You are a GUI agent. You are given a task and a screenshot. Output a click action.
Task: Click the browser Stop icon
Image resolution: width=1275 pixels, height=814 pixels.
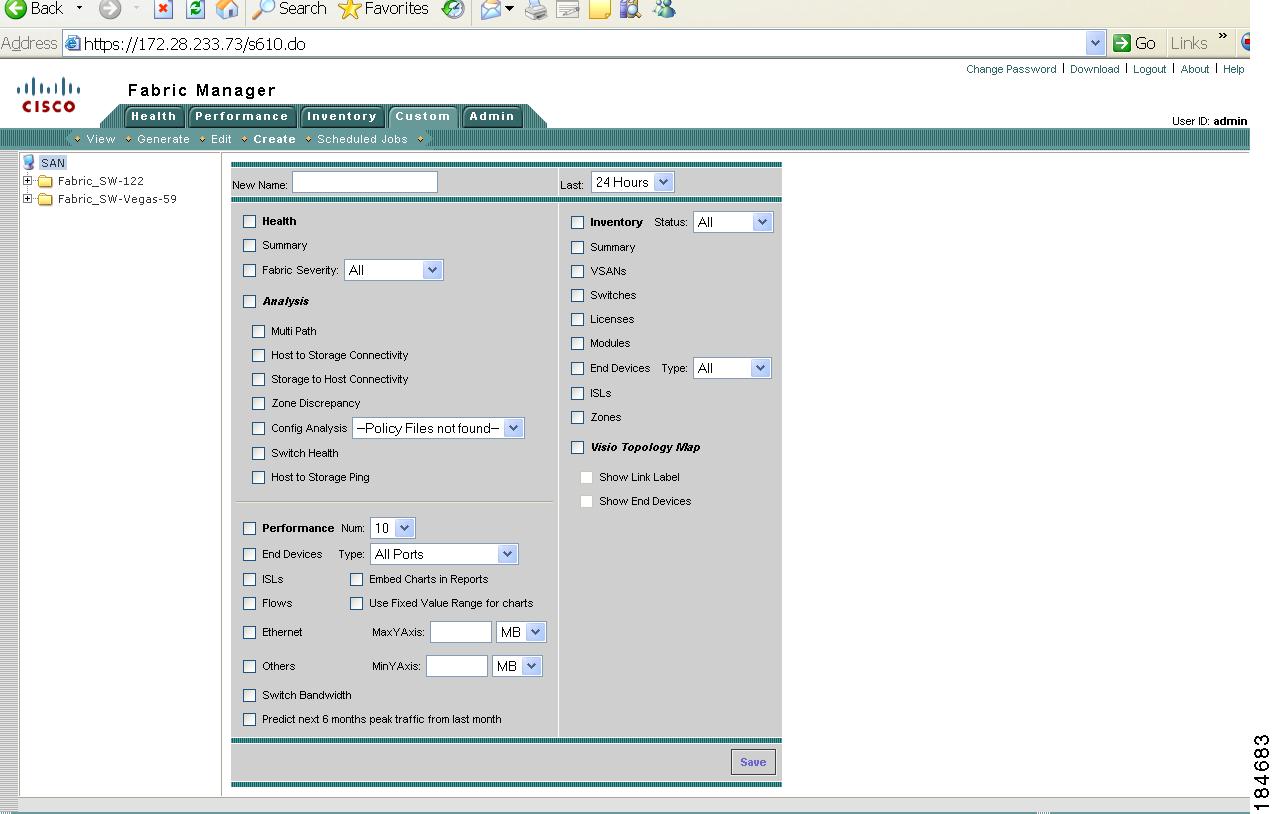pos(163,9)
